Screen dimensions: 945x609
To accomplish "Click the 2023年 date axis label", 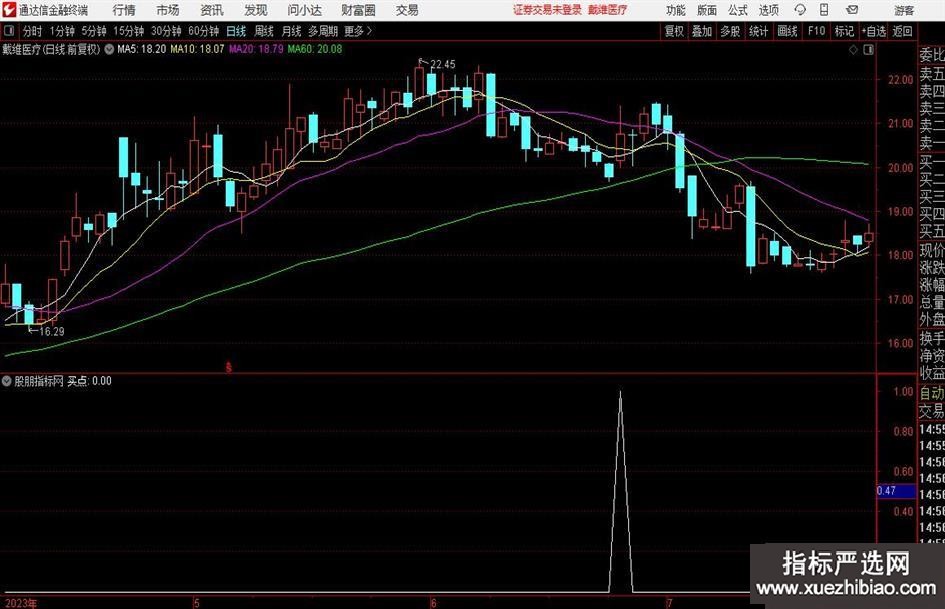I will coord(20,603).
